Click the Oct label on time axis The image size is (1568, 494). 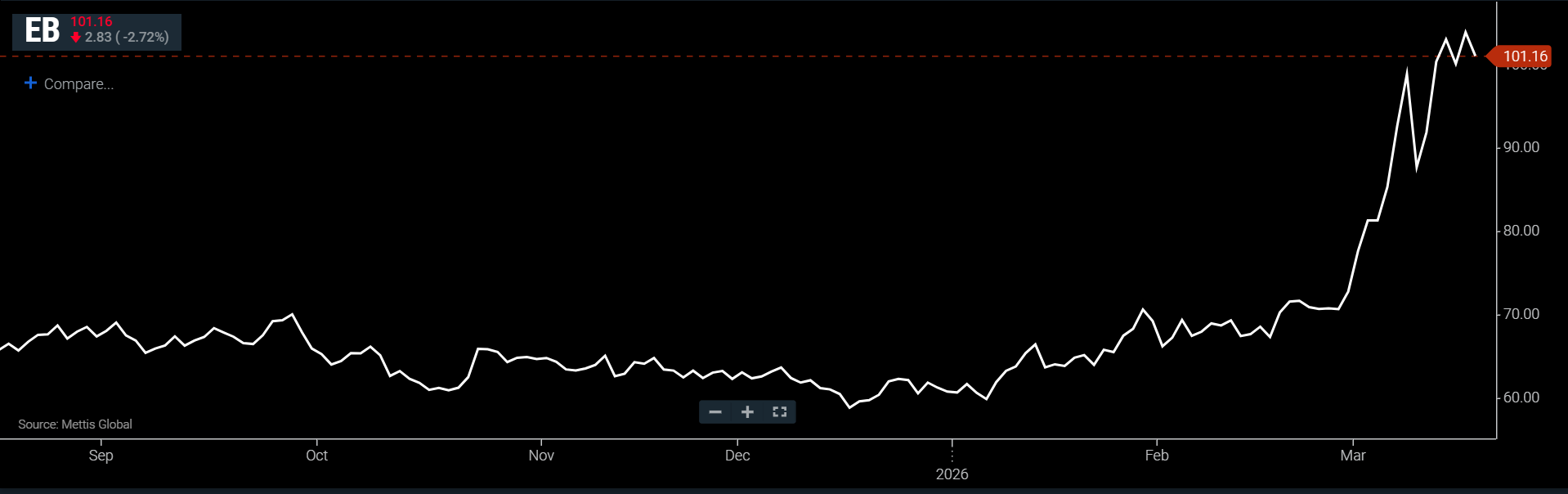pos(316,456)
